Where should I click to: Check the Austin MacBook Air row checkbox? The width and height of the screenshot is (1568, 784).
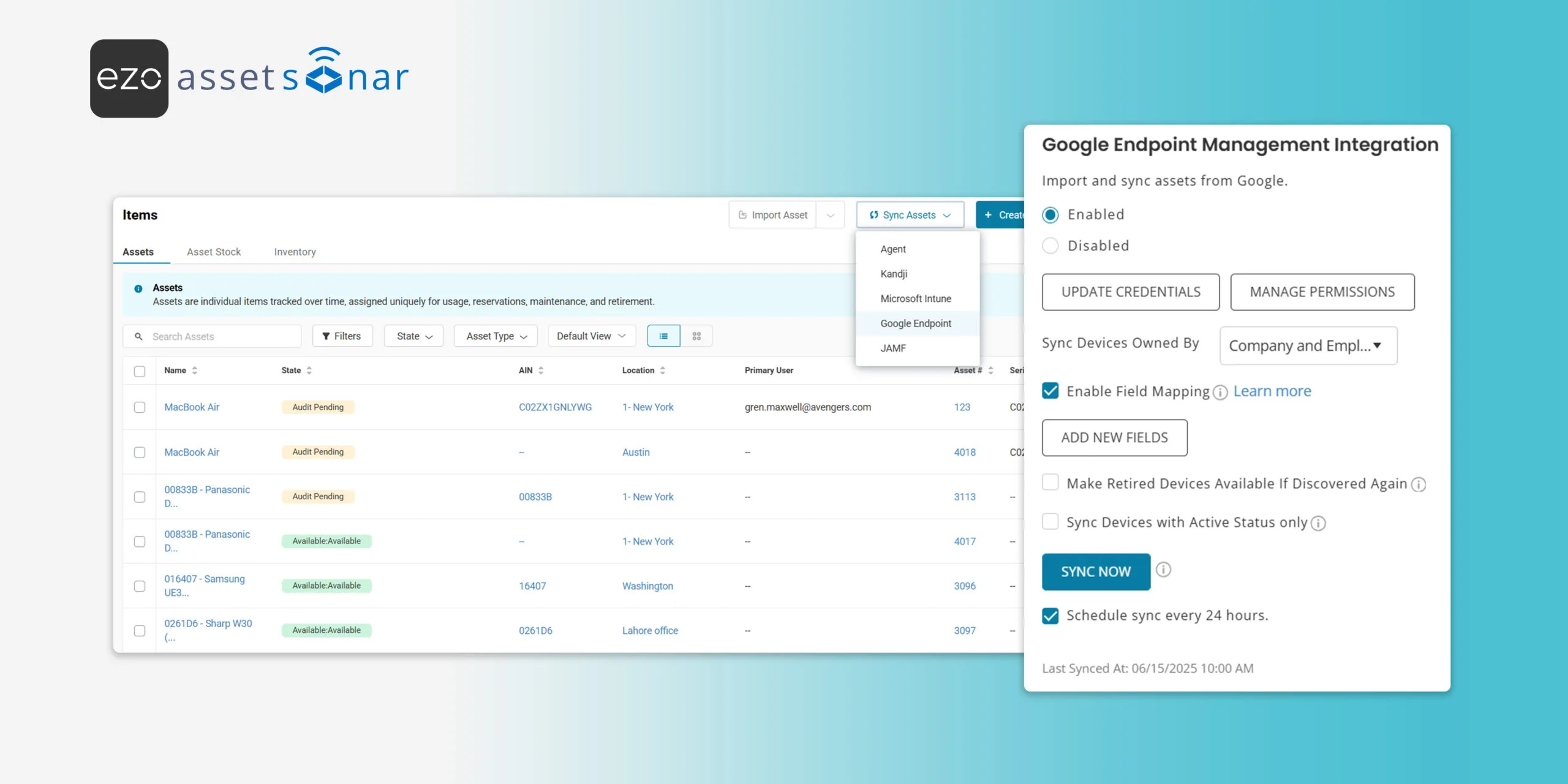(x=140, y=453)
